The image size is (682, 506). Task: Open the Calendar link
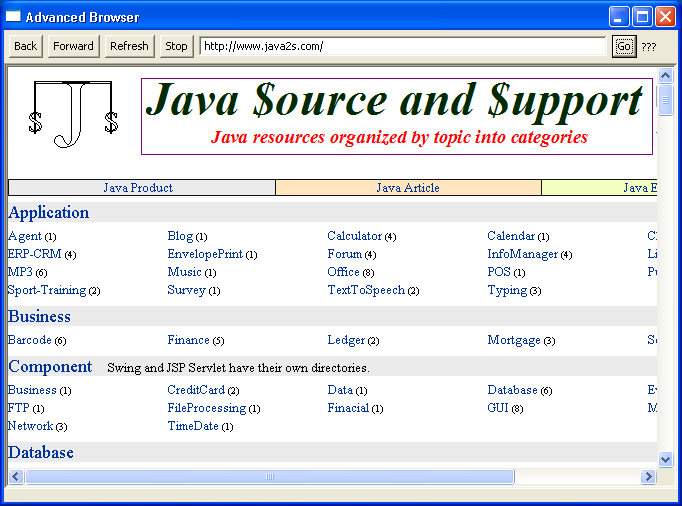pyautogui.click(x=511, y=236)
